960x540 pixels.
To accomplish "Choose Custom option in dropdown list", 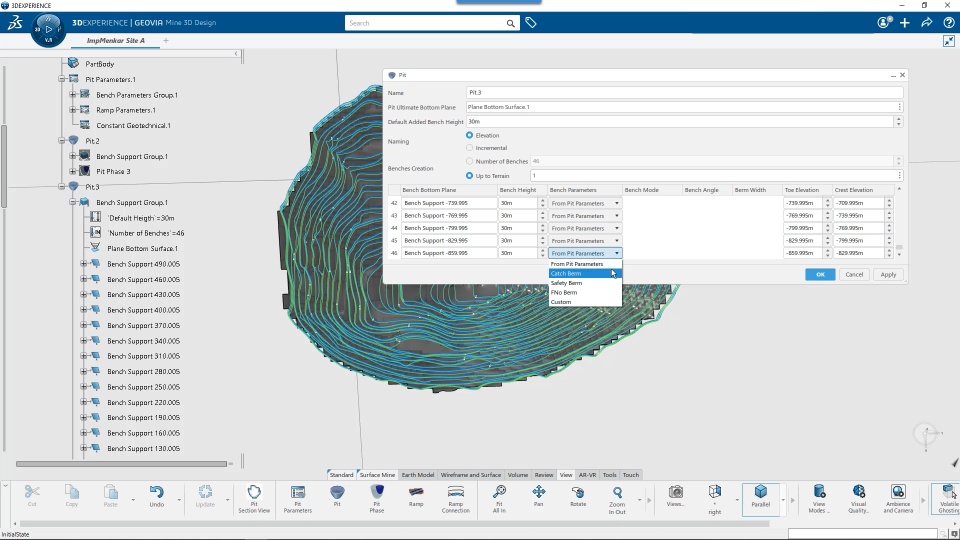I will click(x=585, y=302).
